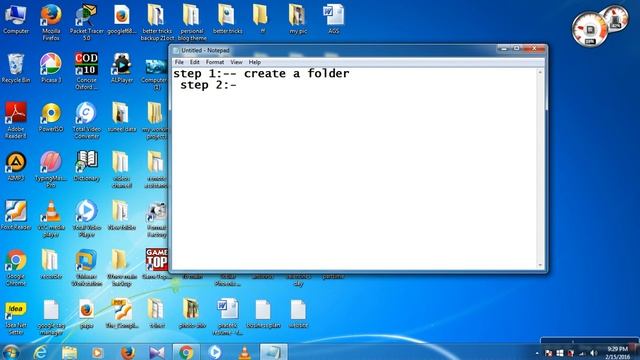This screenshot has height=360, width=640.
Task: Click the Notepad taskbar button
Action: [273, 352]
